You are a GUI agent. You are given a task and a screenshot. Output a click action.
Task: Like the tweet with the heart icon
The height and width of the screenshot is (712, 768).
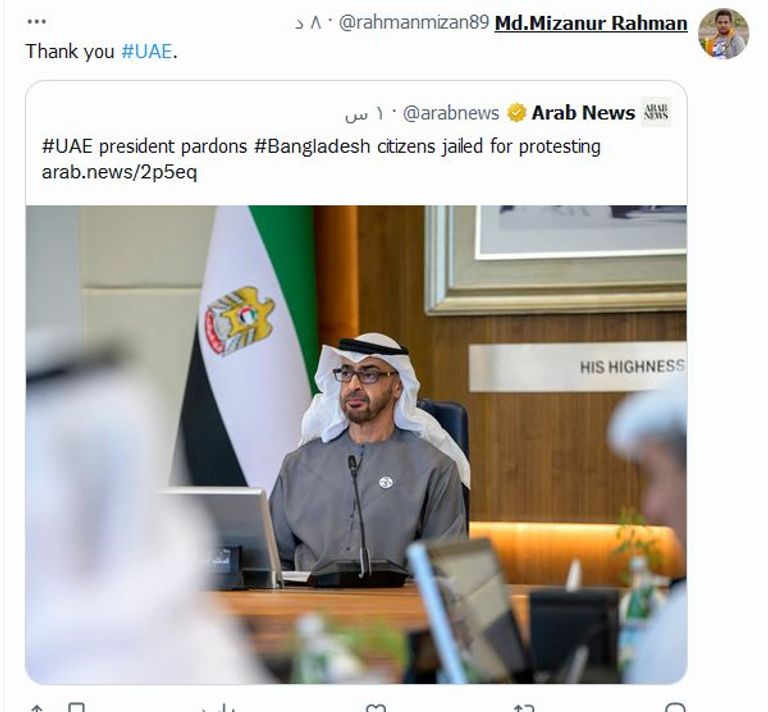(x=376, y=708)
